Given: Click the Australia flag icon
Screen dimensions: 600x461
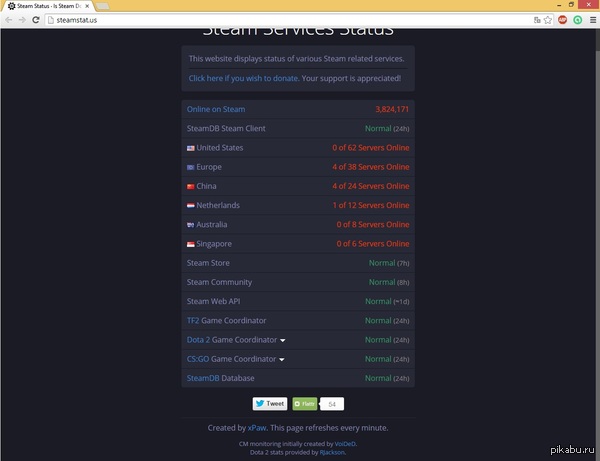Looking at the screenshot, I should click(x=191, y=225).
